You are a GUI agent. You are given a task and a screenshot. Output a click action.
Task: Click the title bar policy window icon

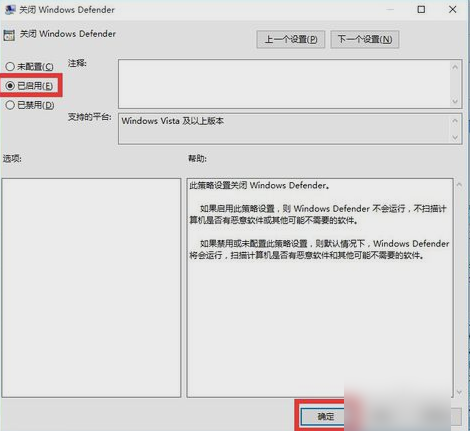pos(10,10)
